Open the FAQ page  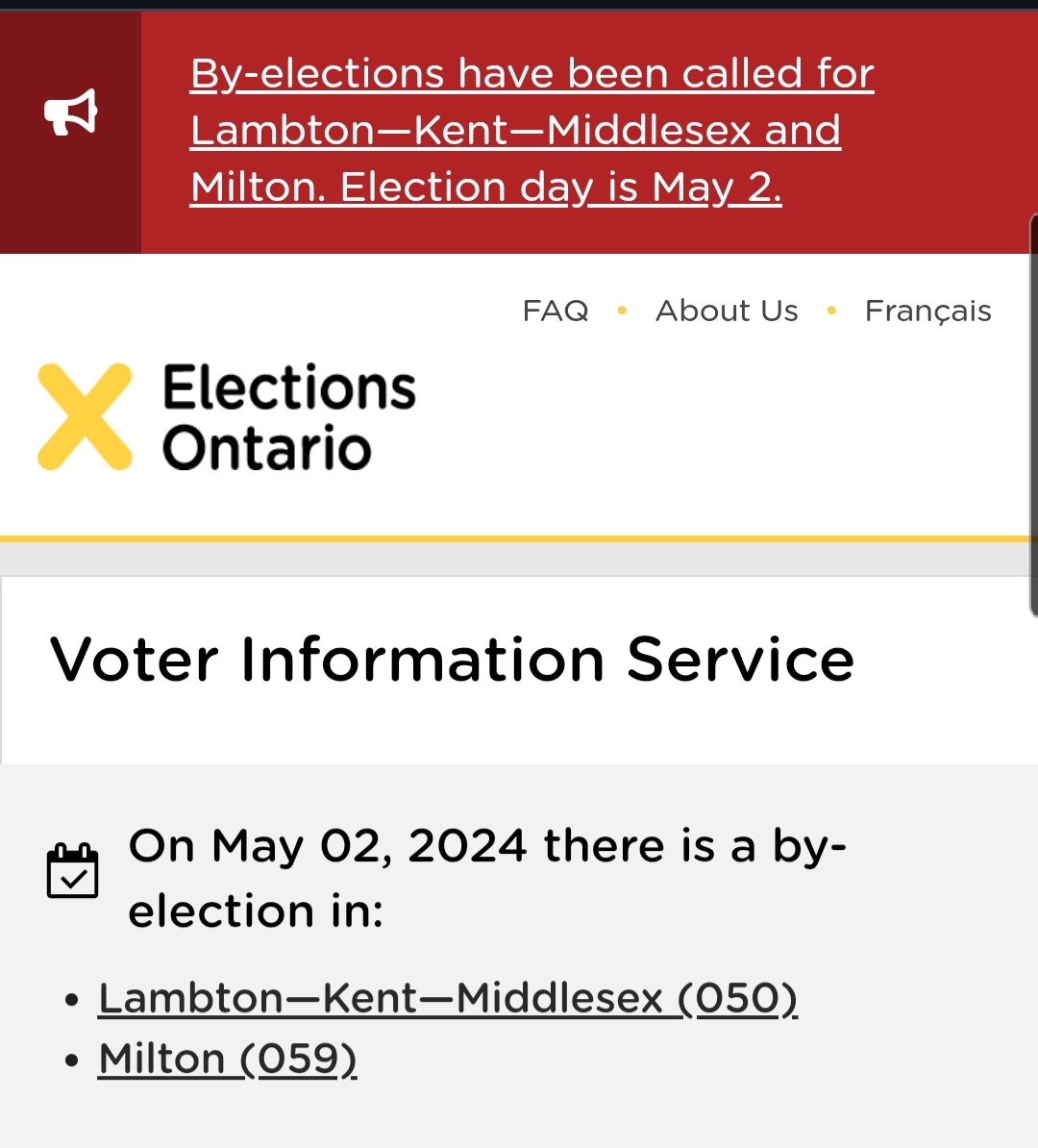click(x=555, y=311)
